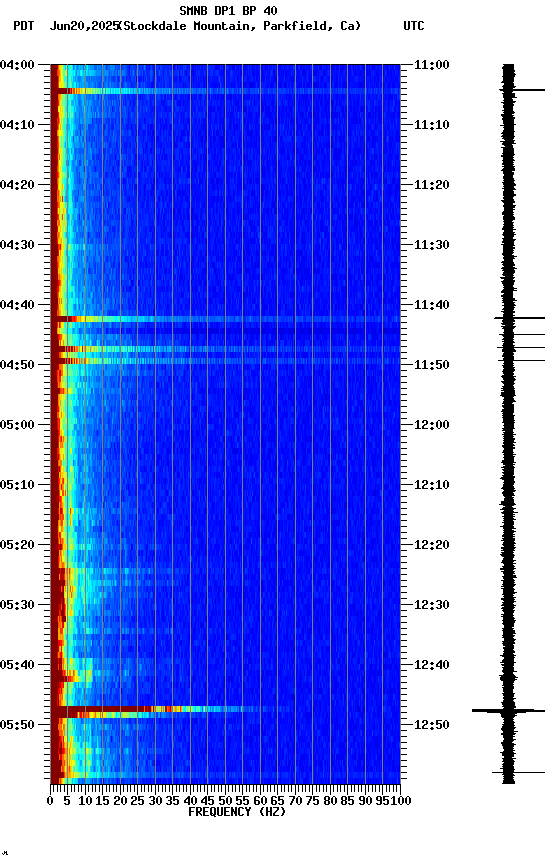Click the '04:30' PDT time label
The width and height of the screenshot is (552, 864).
(17, 245)
